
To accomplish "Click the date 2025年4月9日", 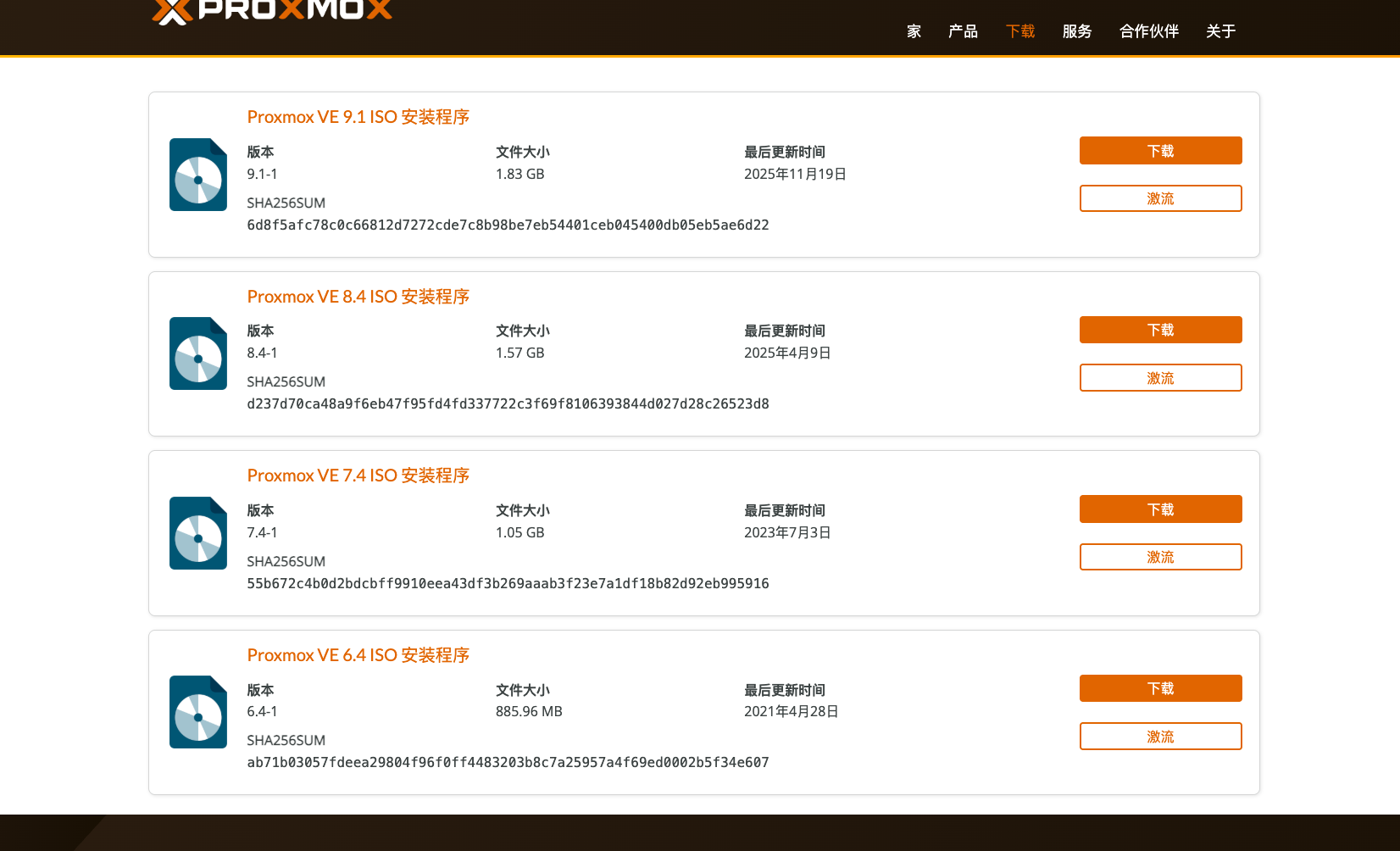I will pos(787,353).
